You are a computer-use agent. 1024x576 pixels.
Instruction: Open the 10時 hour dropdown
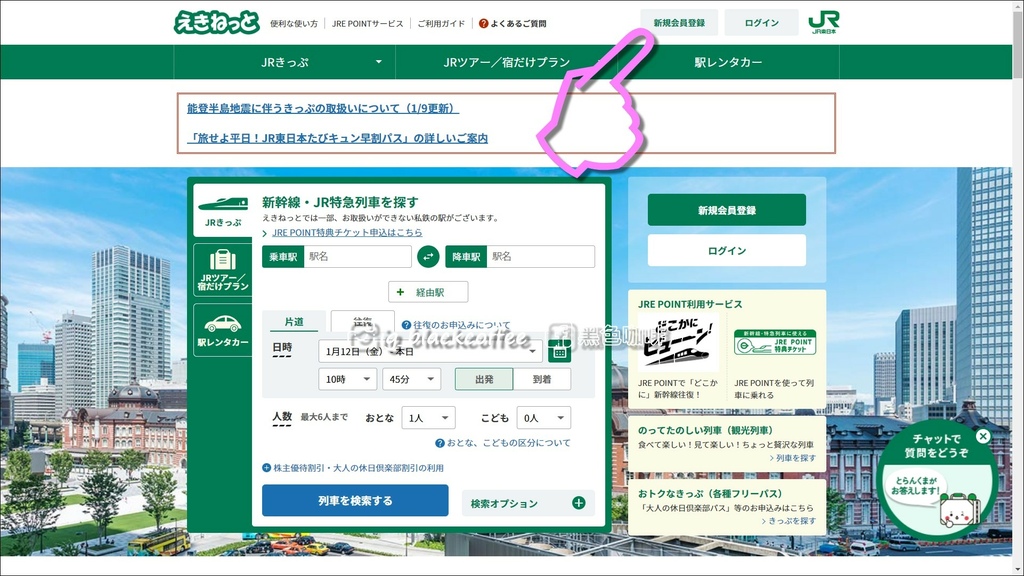[347, 379]
